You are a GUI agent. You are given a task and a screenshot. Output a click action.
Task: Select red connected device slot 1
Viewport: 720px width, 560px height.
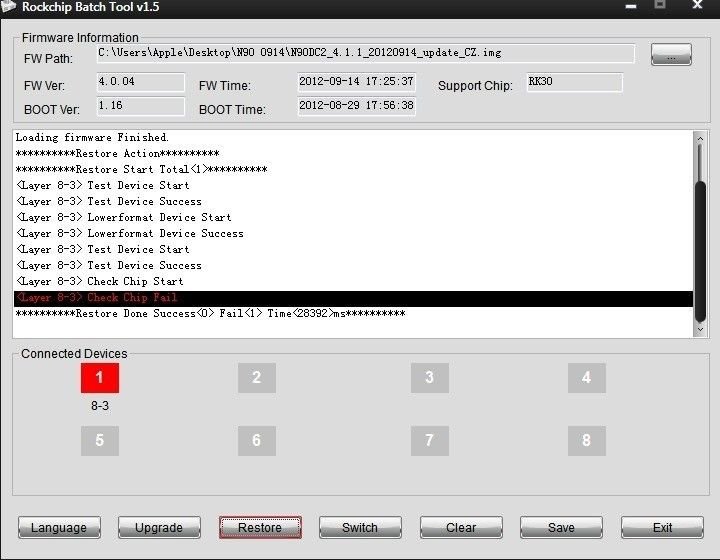click(x=100, y=378)
